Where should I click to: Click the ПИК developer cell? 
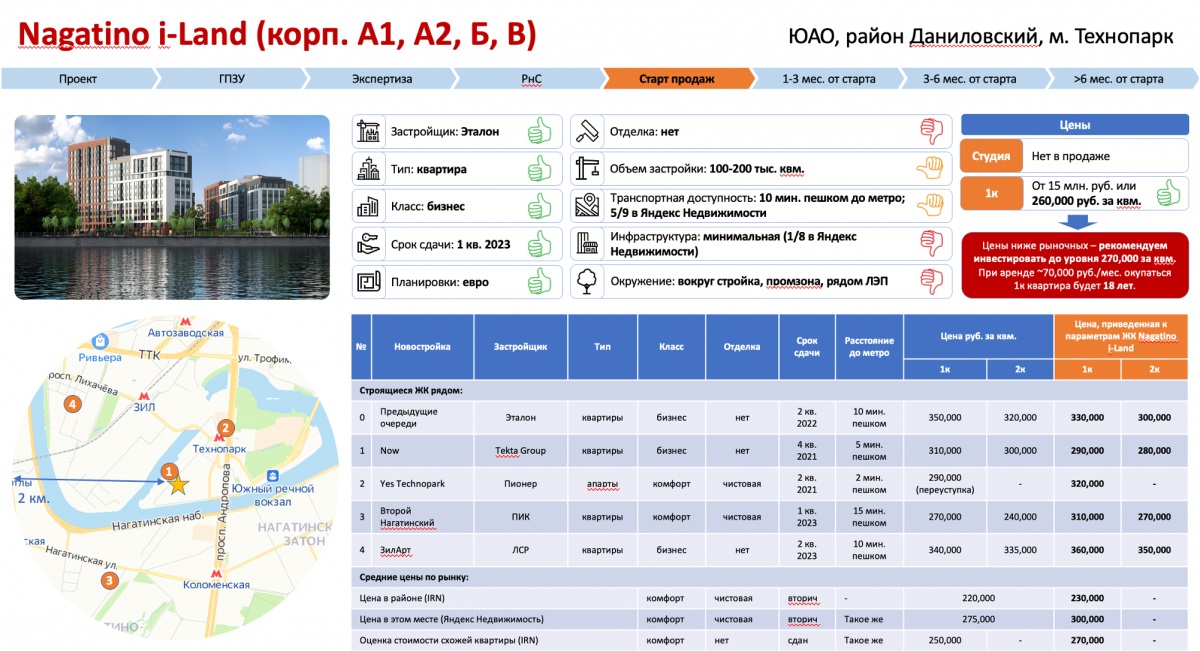click(521, 517)
